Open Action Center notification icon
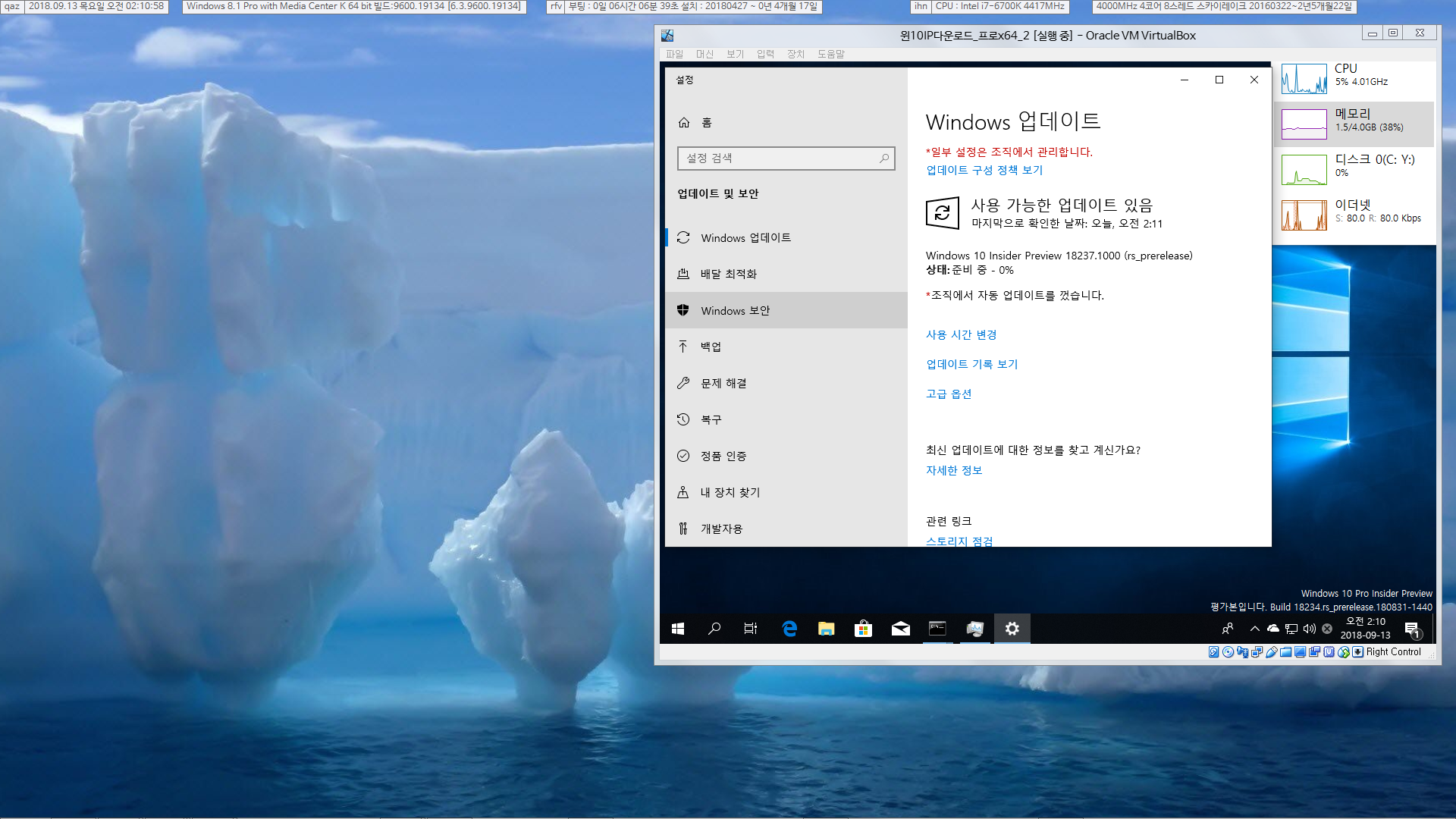Screen dimensions: 1456x819 (x=1412, y=629)
